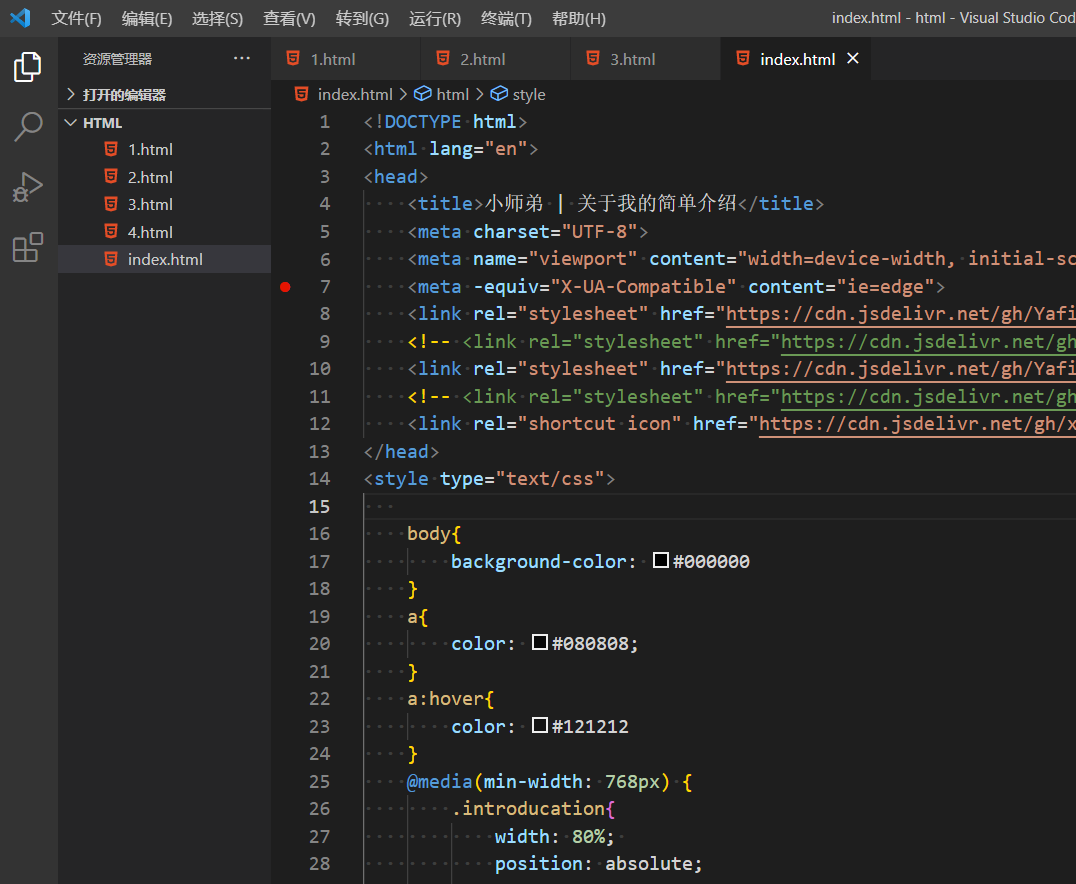Open the 运行(R) menu

click(x=435, y=19)
